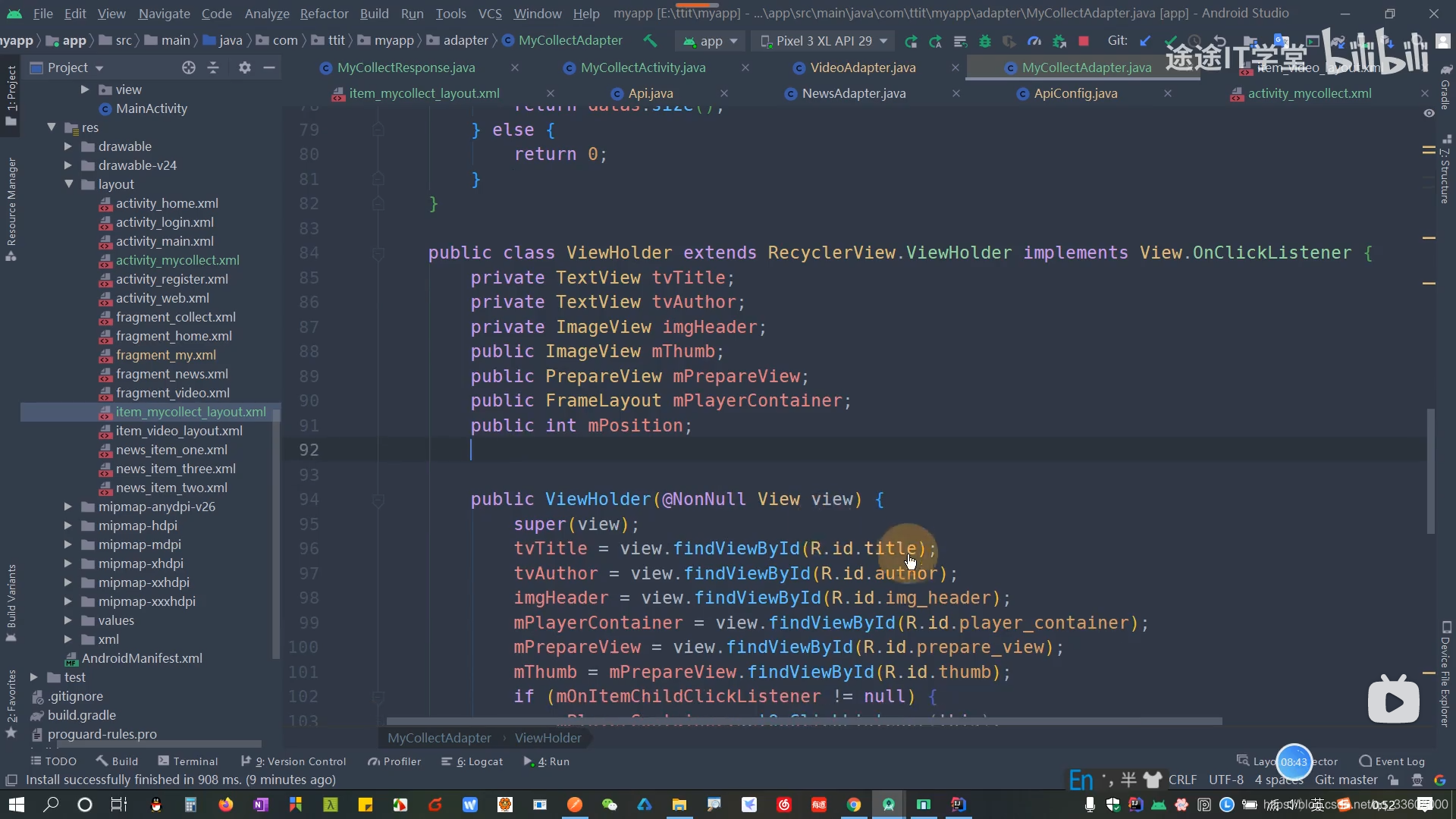Toggle the Resource Manager side panel
The width and height of the screenshot is (1456, 819).
(x=11, y=209)
